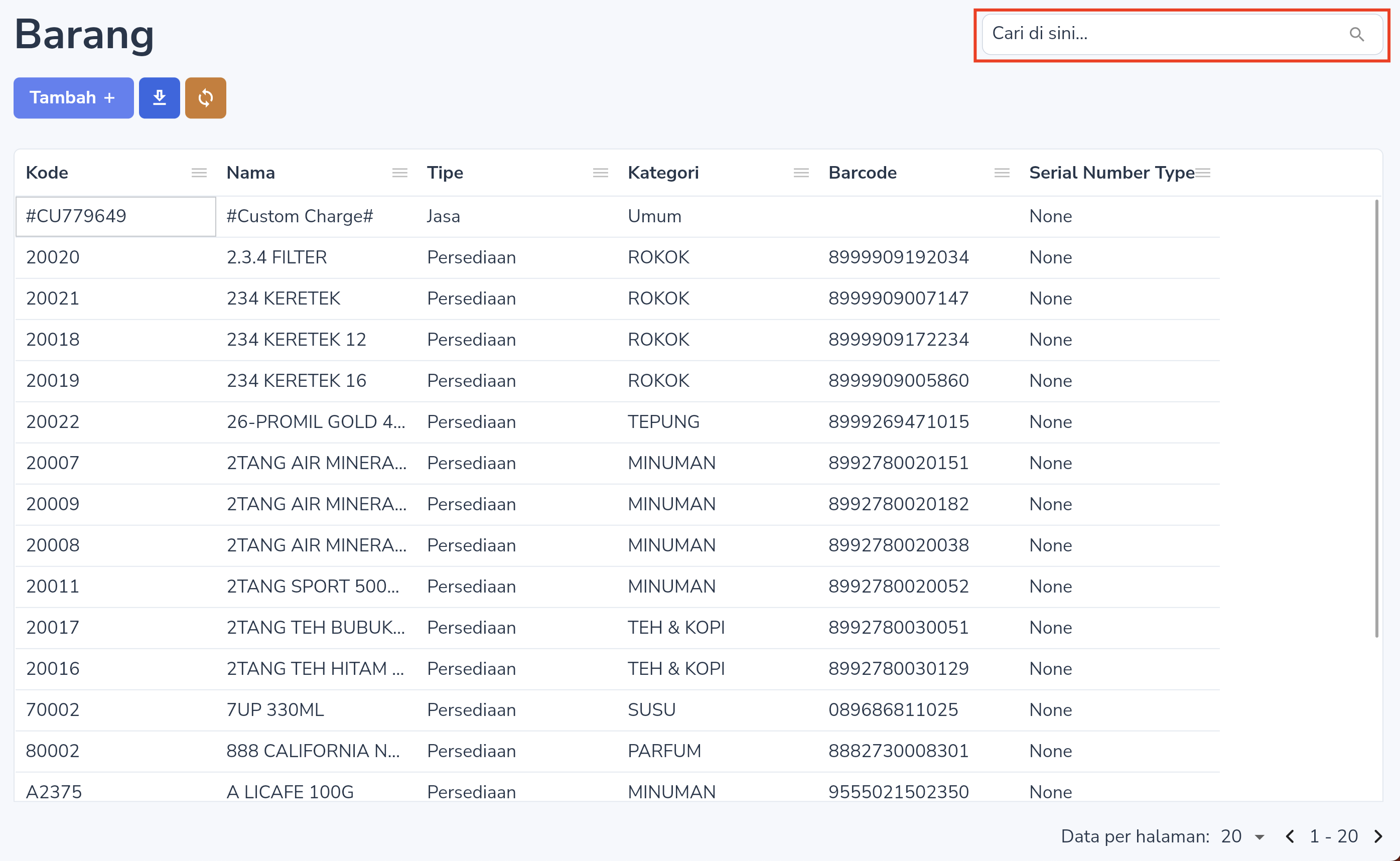The image size is (1400, 861).
Task: Click code 20022
Action: pos(52,422)
